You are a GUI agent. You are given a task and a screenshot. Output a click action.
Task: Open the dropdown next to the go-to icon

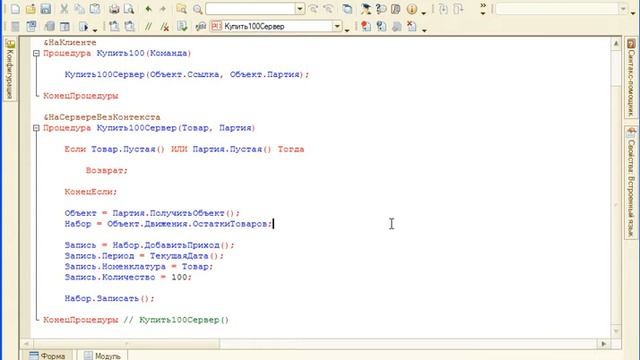(95, 30)
